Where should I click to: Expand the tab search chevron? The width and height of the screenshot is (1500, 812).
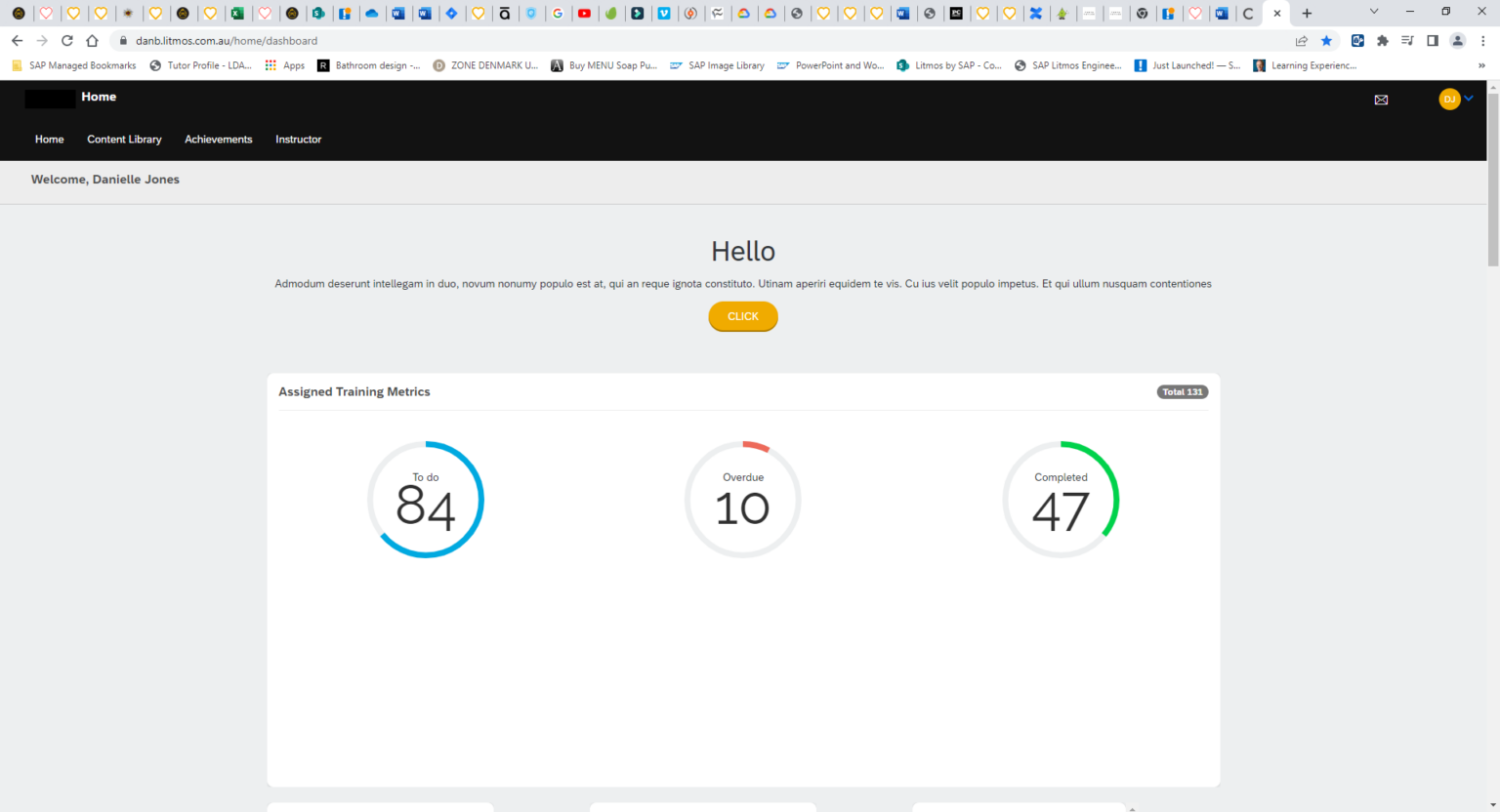click(x=1373, y=13)
